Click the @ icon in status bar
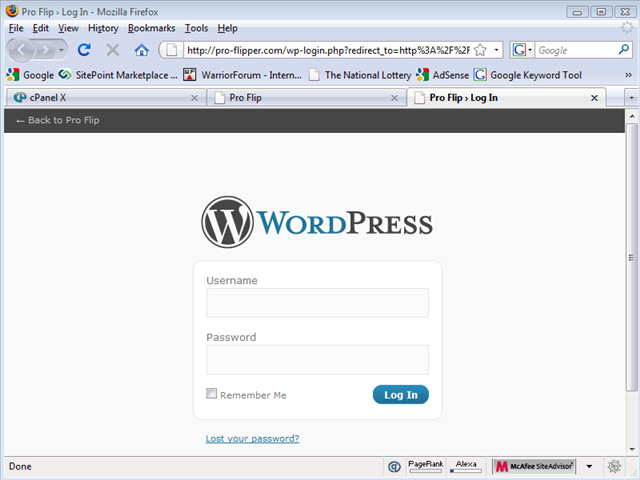 click(394, 467)
